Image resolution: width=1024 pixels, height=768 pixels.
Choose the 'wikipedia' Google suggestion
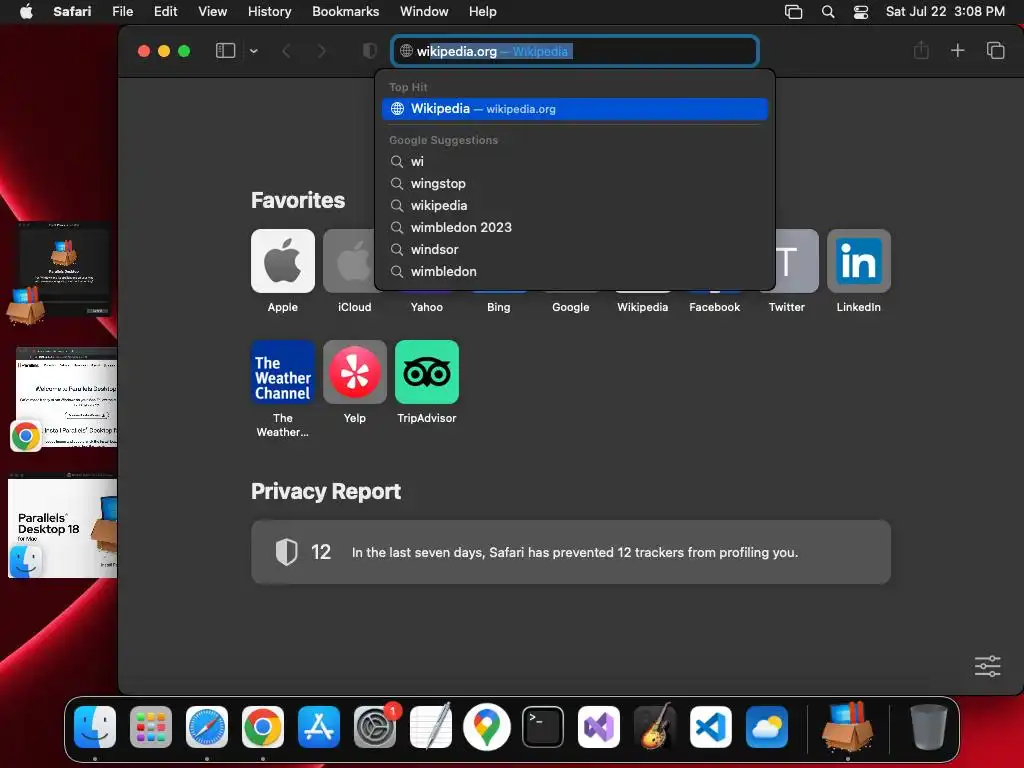[x=575, y=206]
